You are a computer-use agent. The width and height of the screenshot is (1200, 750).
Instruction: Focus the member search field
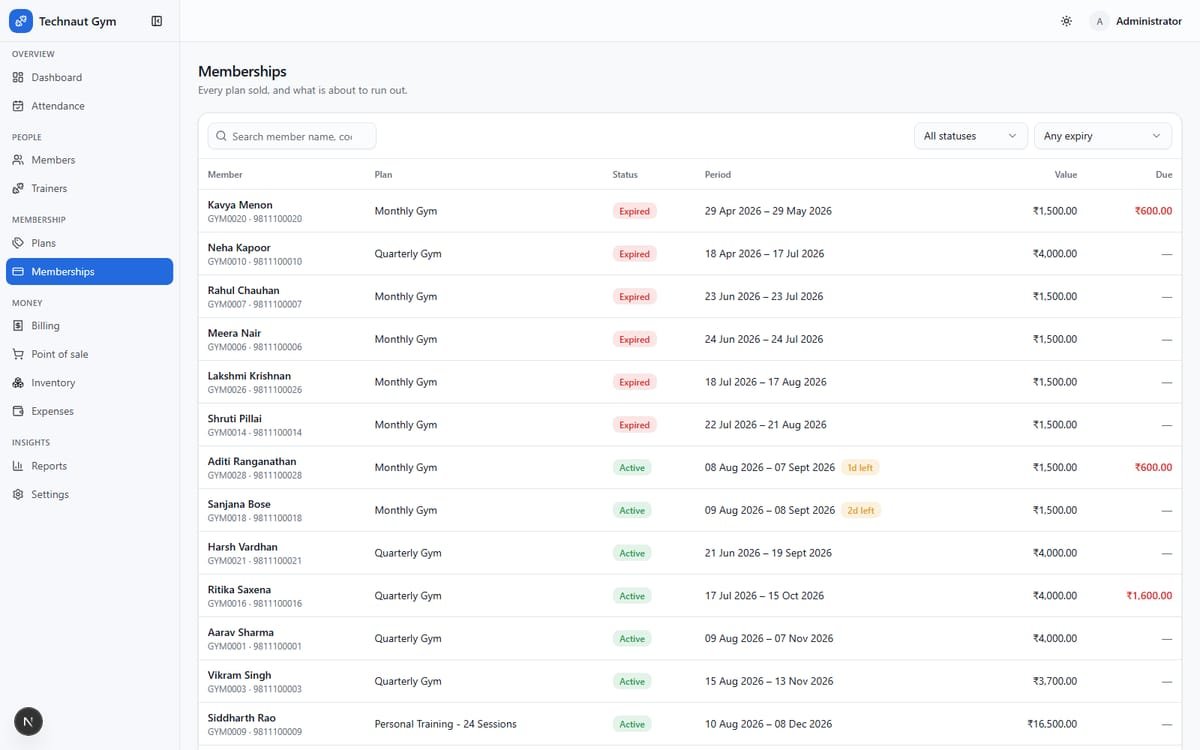292,136
